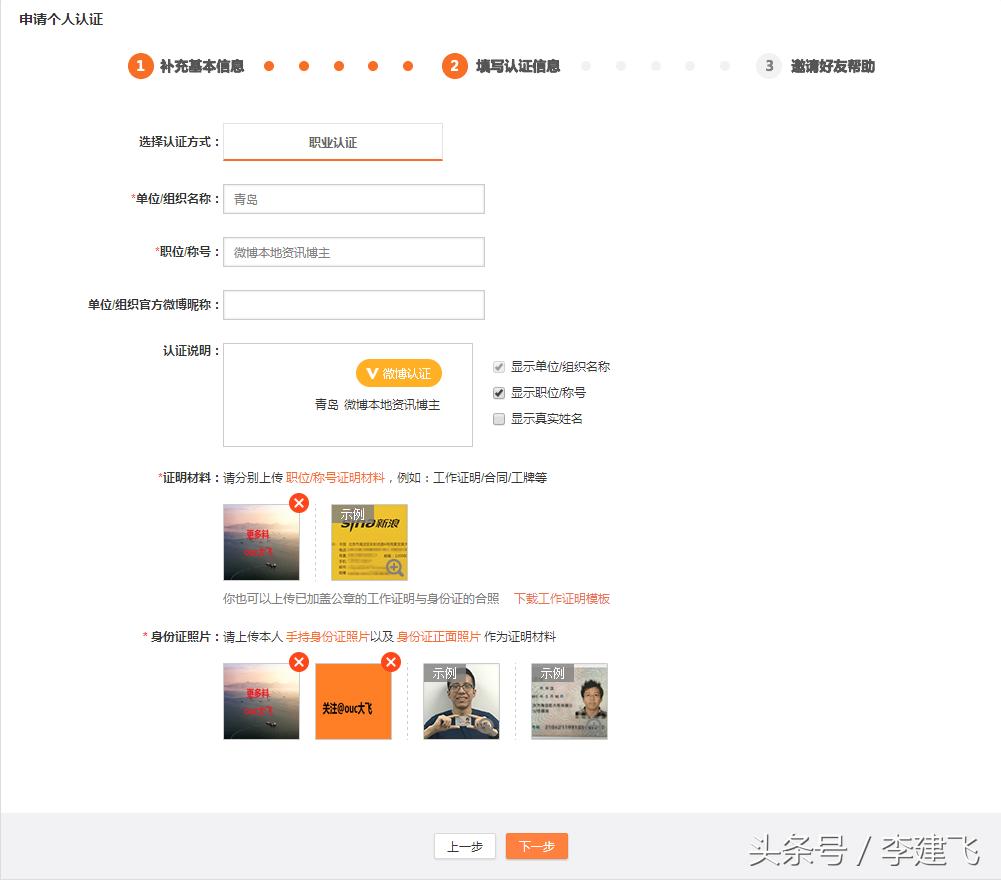
Task: Click the 下一步 button
Action: click(x=536, y=845)
